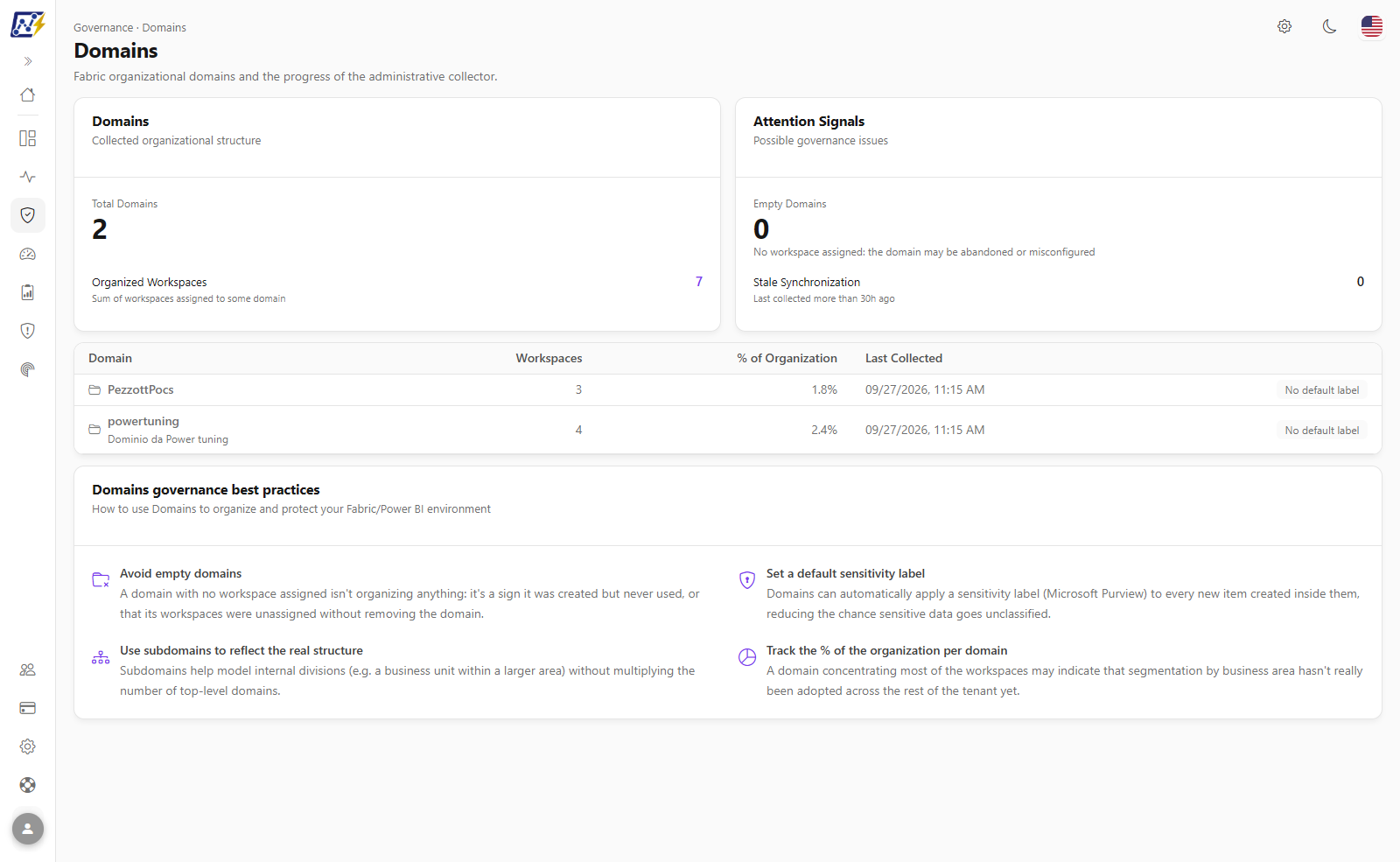Select the highlighted shield-check Governance sidebar icon
The image size is (1400, 862).
(x=28, y=215)
